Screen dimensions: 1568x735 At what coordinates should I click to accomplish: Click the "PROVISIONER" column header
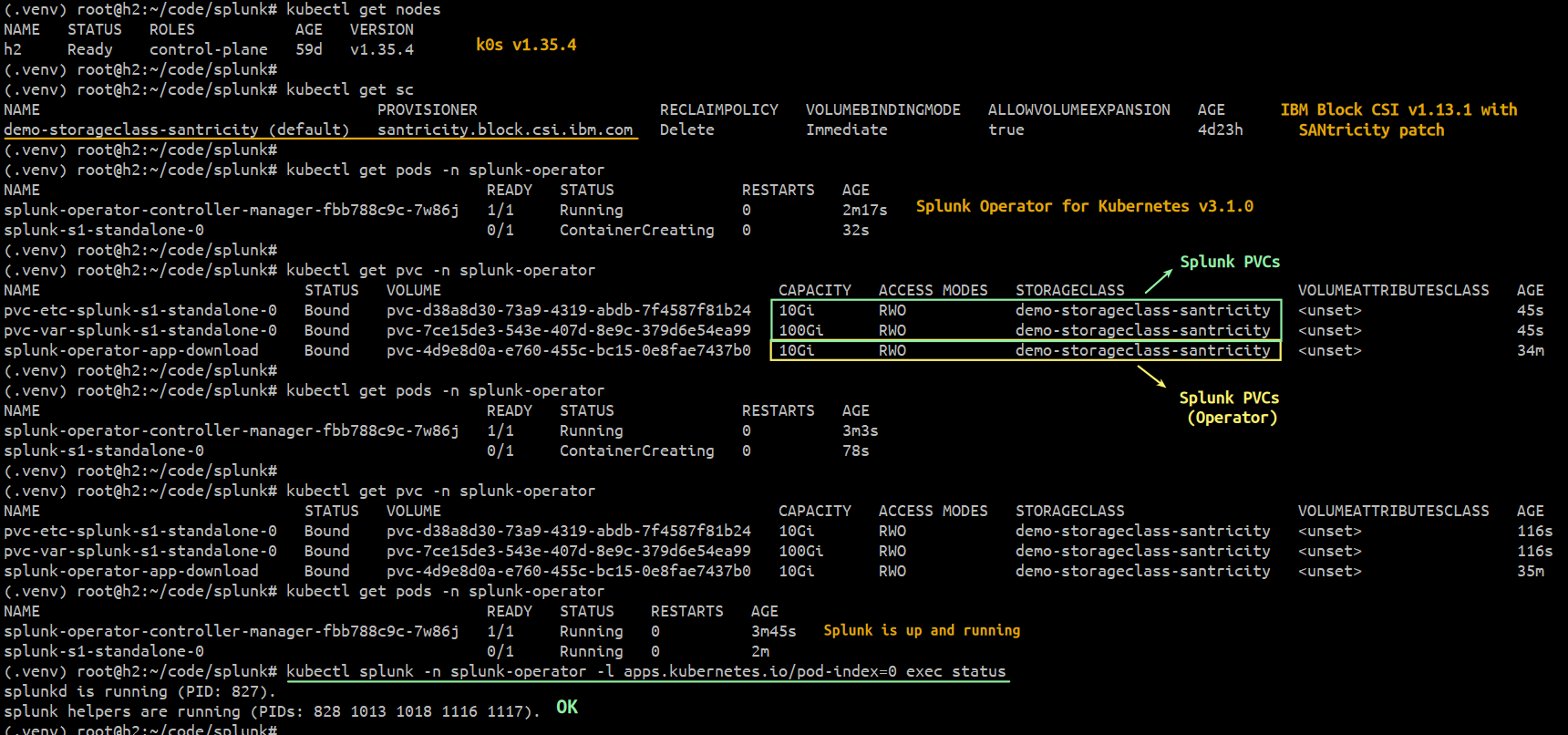[428, 109]
